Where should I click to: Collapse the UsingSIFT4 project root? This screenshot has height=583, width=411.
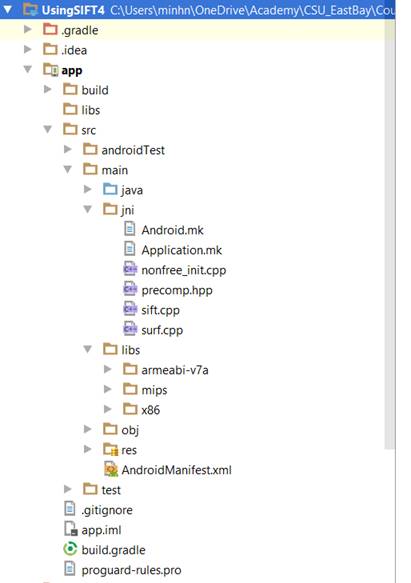8,9
